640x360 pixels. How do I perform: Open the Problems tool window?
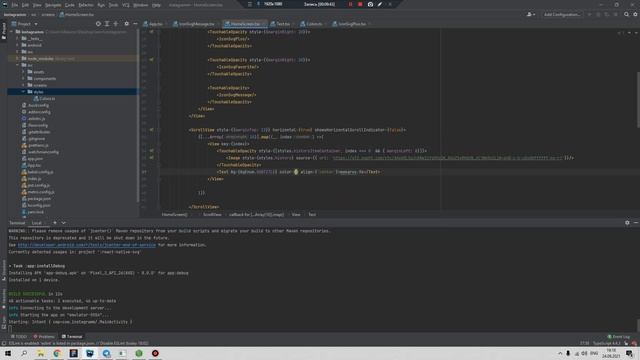[44, 337]
